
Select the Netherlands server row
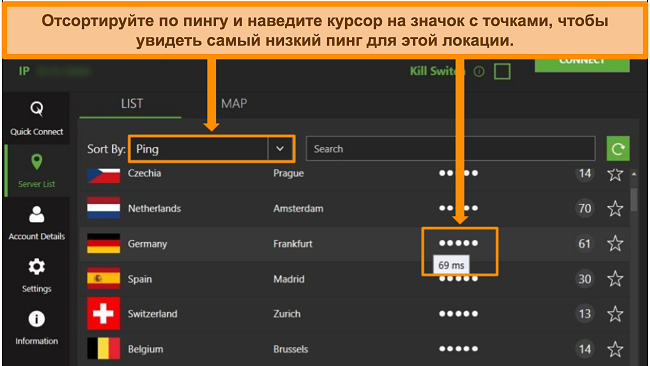coord(354,208)
